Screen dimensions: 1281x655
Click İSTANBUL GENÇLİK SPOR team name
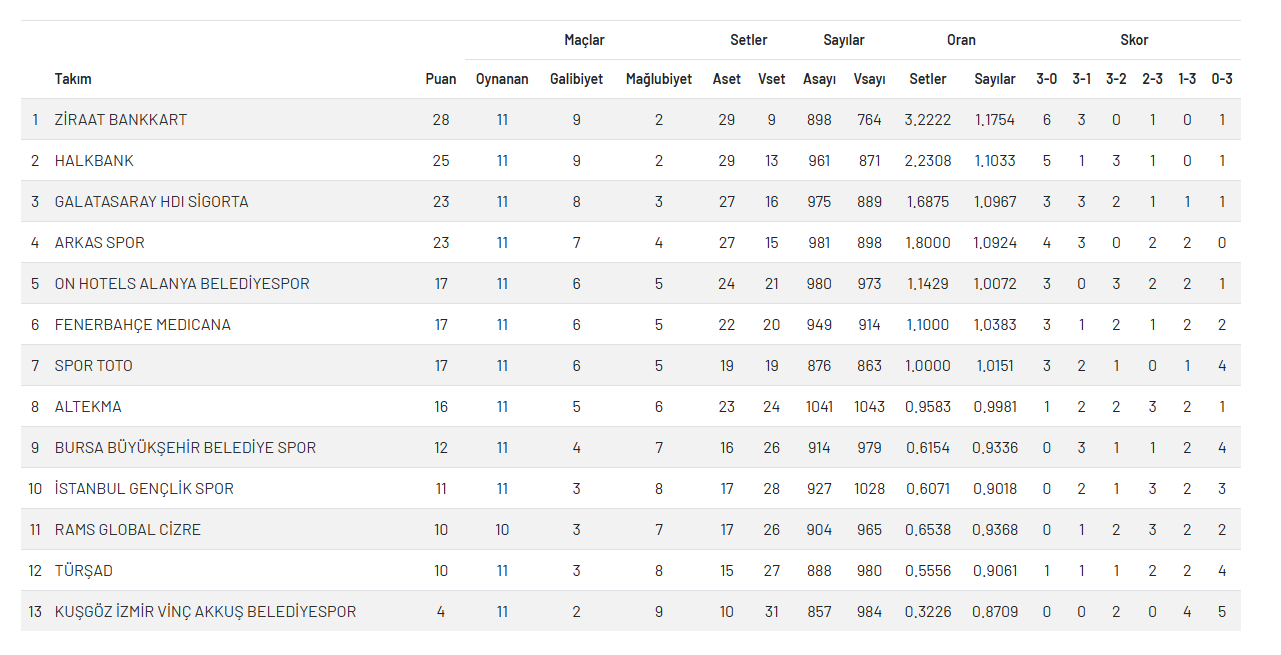(144, 489)
